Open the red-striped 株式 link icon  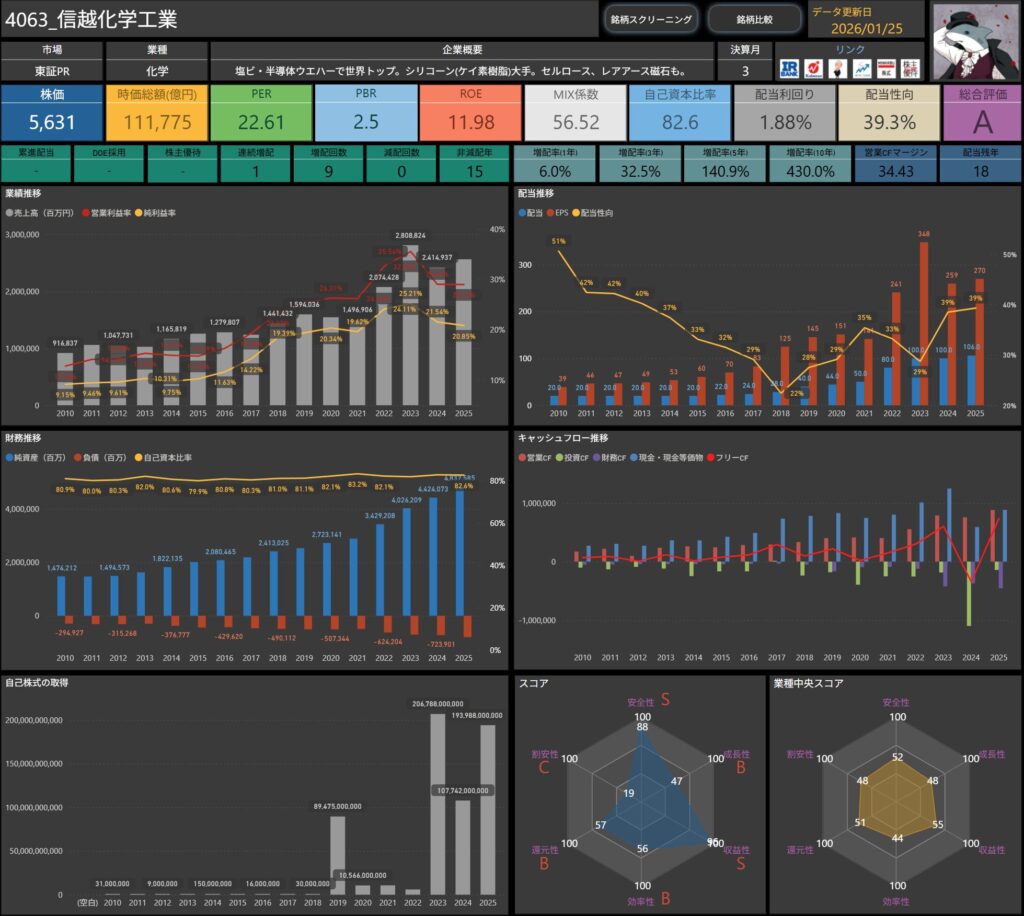[885, 69]
